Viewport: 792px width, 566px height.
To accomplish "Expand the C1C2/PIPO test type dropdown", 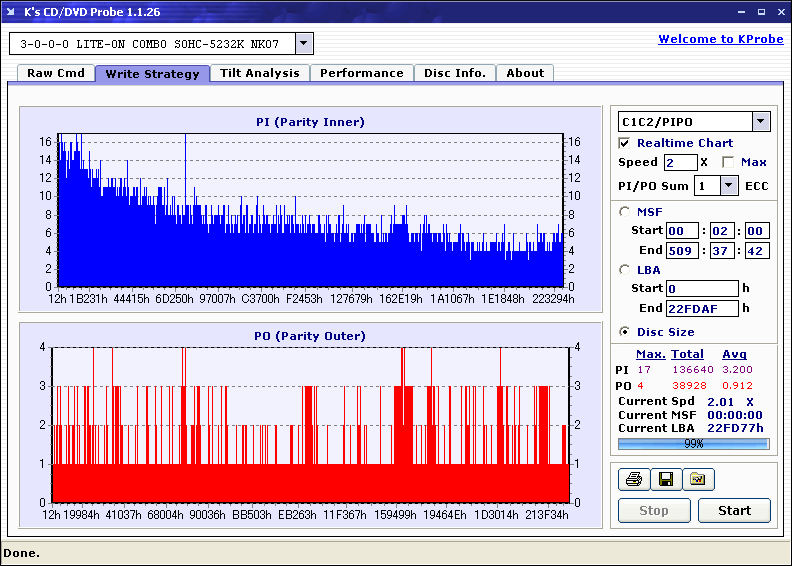I will tap(761, 121).
